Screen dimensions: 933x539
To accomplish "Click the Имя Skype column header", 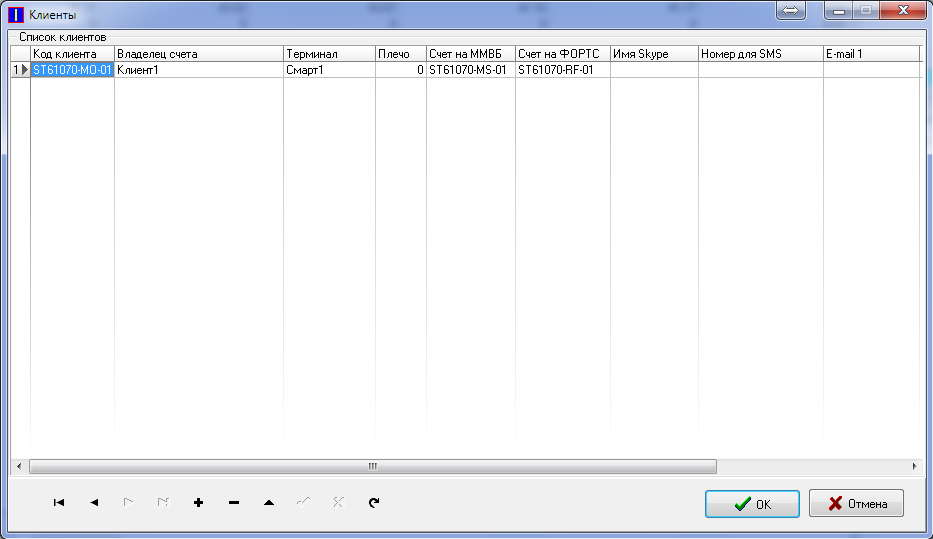I will (654, 54).
